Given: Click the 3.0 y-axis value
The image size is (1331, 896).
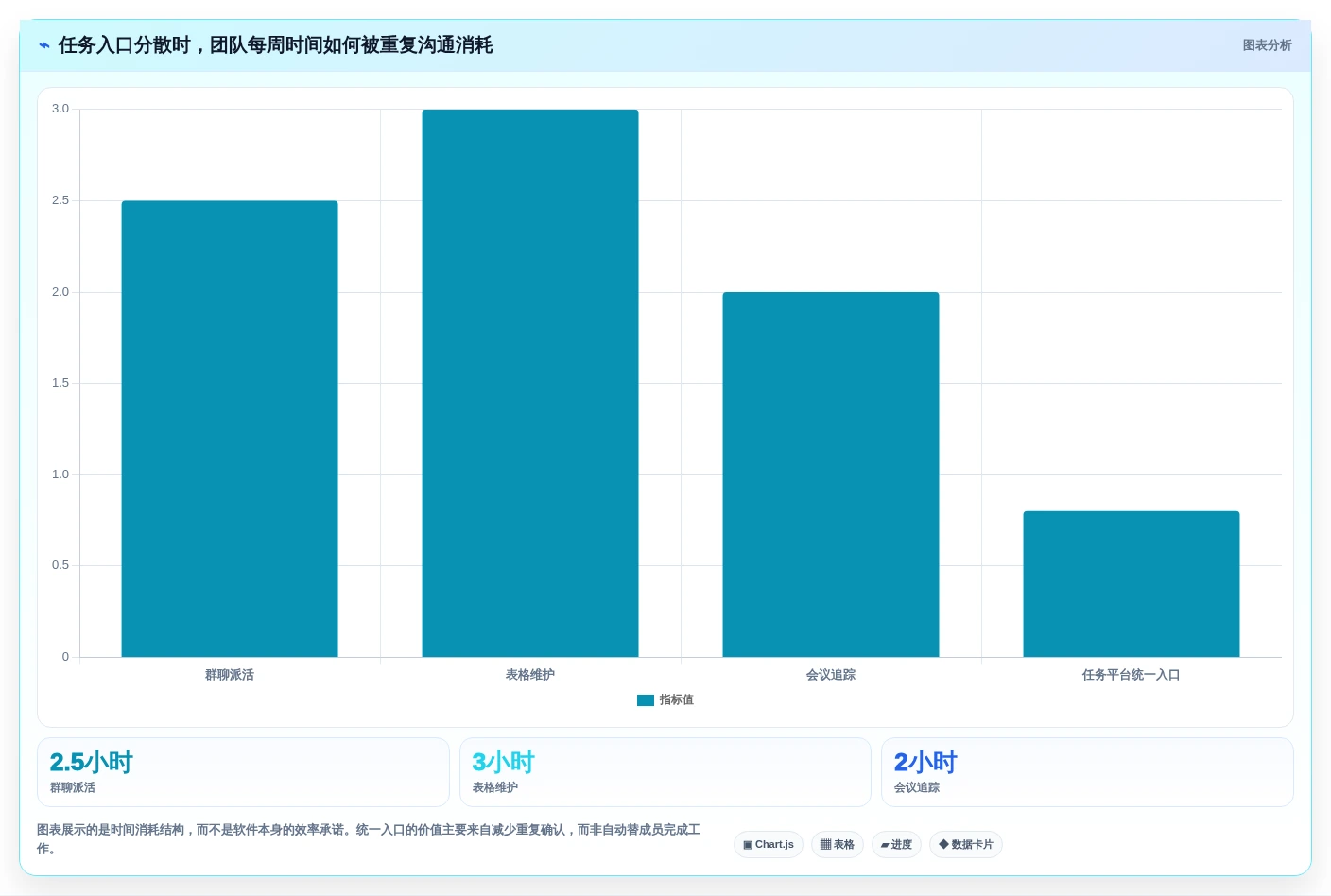Looking at the screenshot, I should [x=60, y=109].
